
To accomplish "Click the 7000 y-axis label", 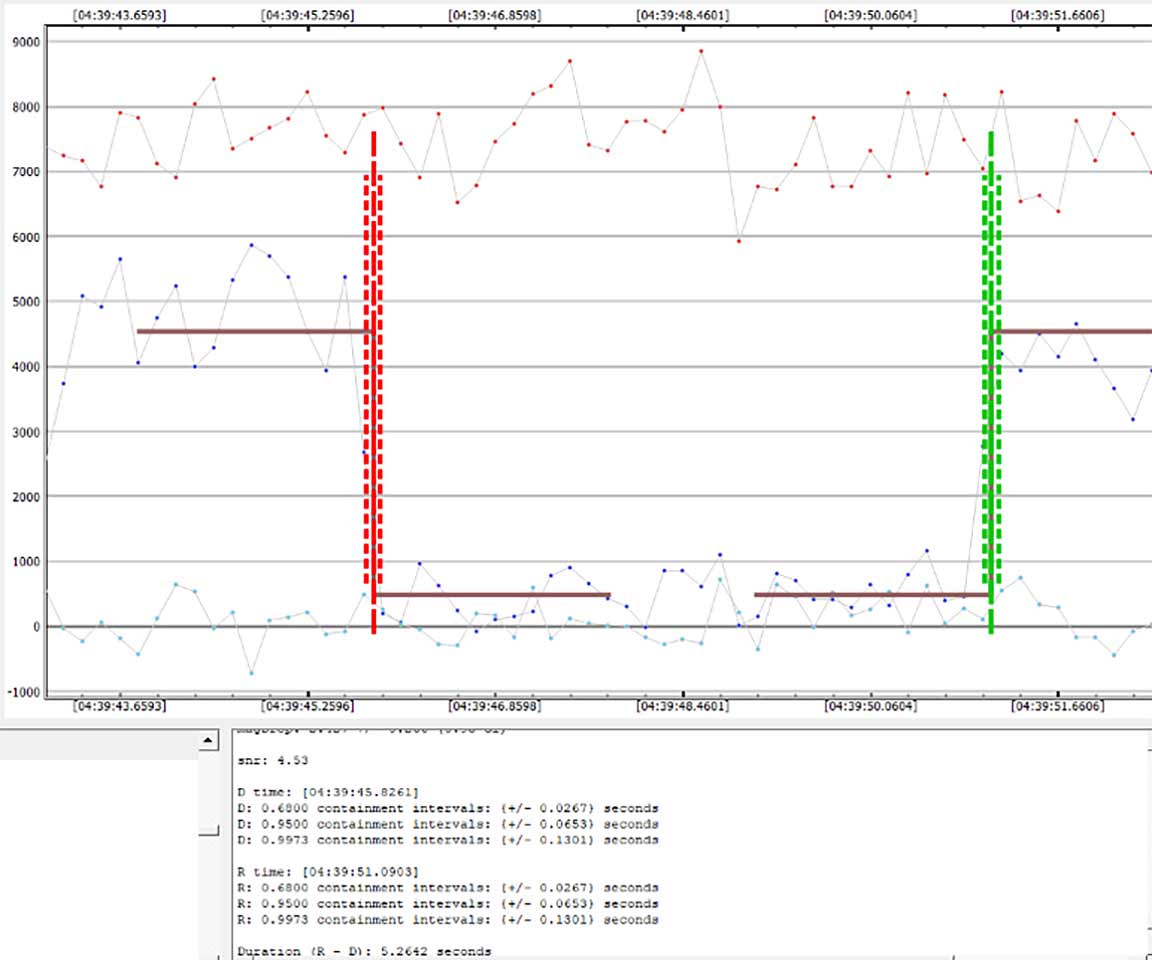I will pyautogui.click(x=26, y=172).
